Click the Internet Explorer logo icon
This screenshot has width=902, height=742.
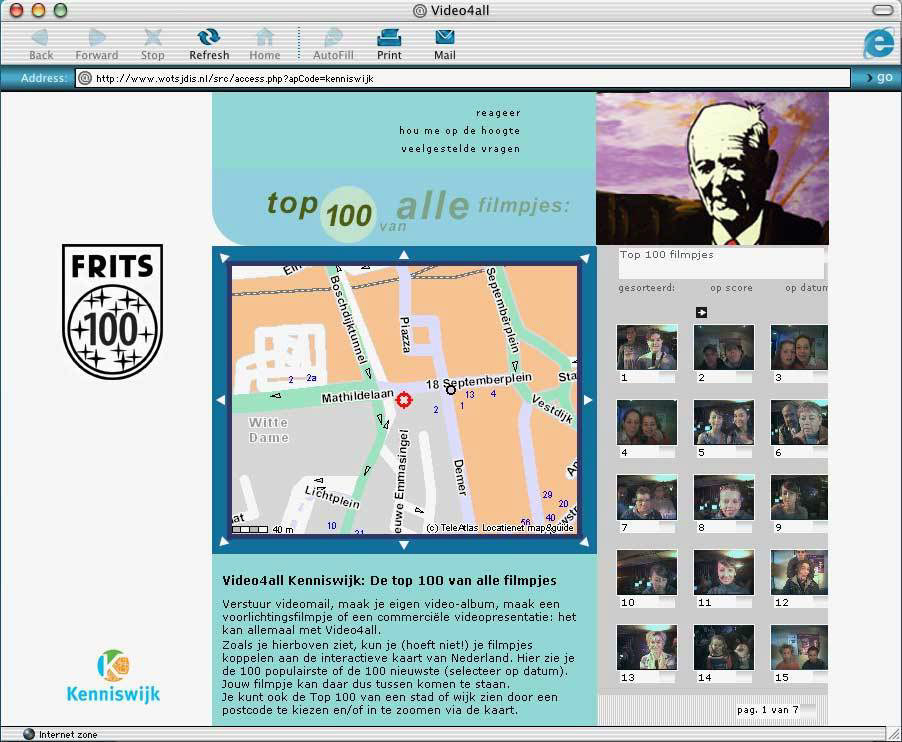pos(878,43)
